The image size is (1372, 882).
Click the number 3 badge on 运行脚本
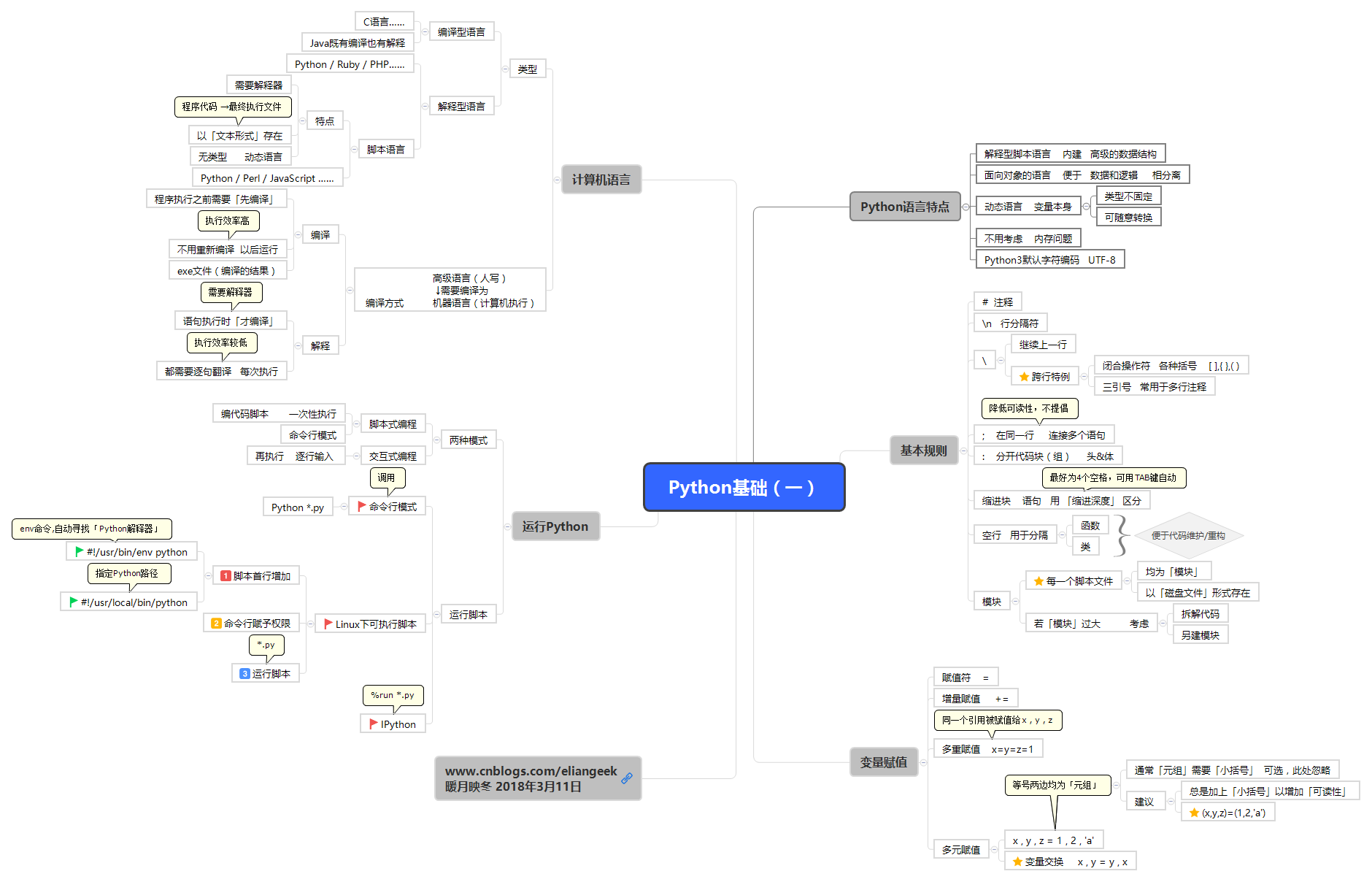coord(244,673)
